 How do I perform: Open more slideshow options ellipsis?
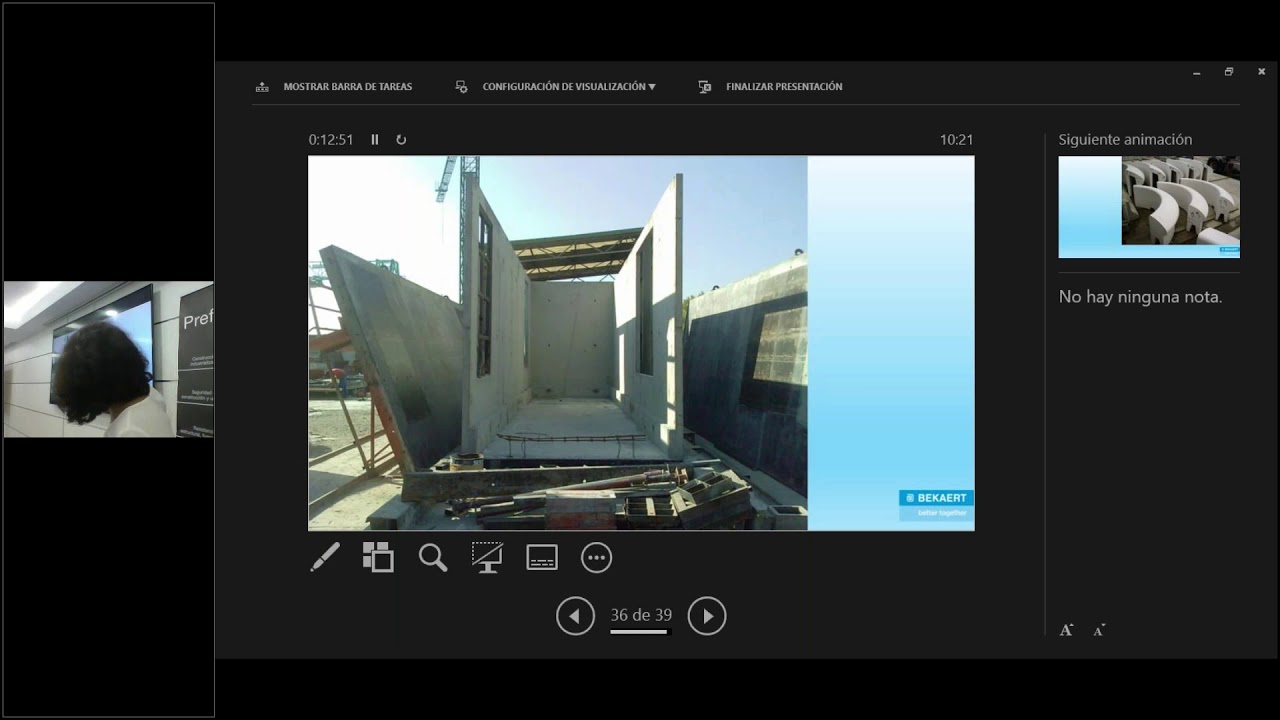click(x=596, y=557)
